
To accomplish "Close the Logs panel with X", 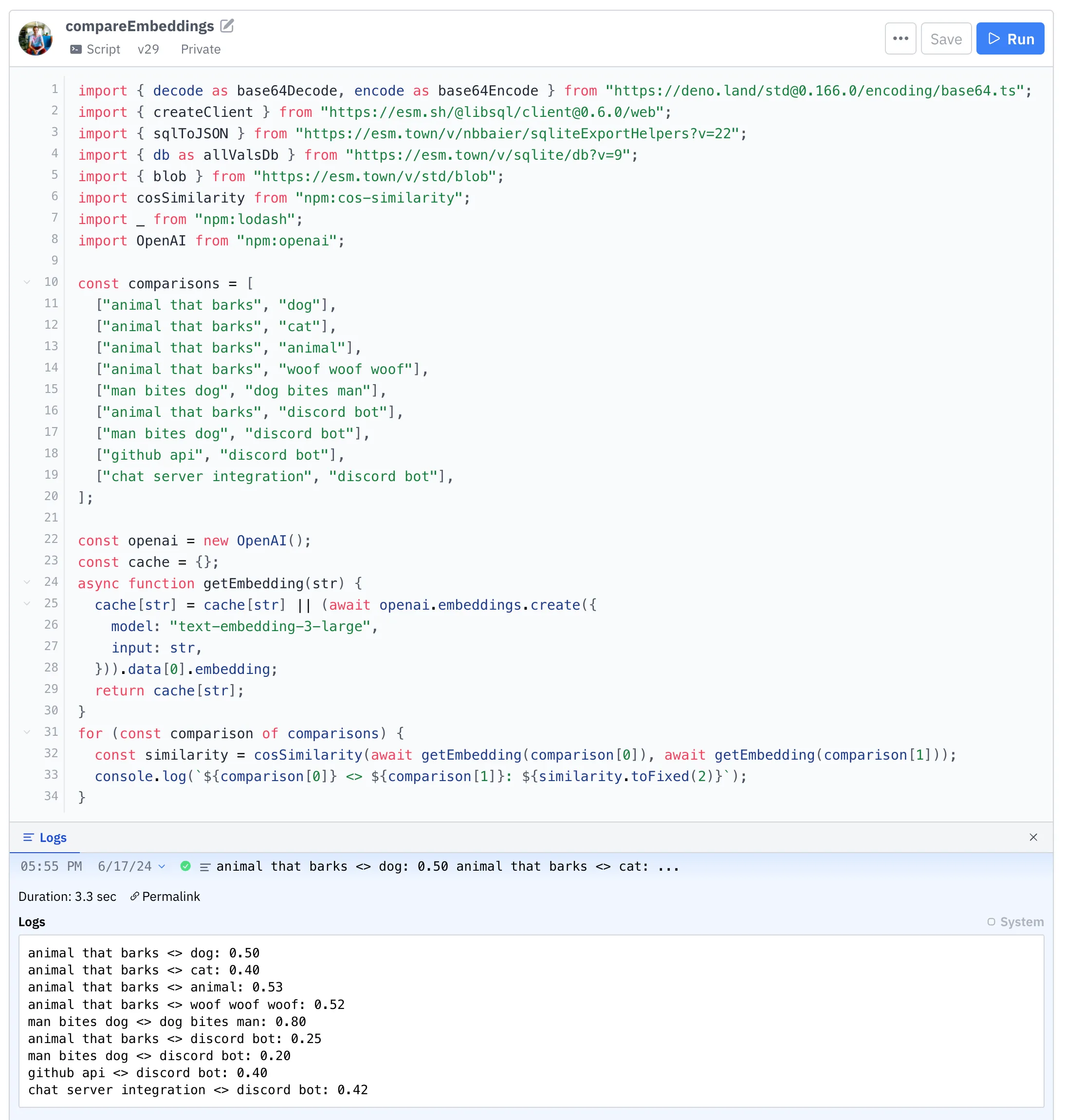I will (x=1033, y=838).
